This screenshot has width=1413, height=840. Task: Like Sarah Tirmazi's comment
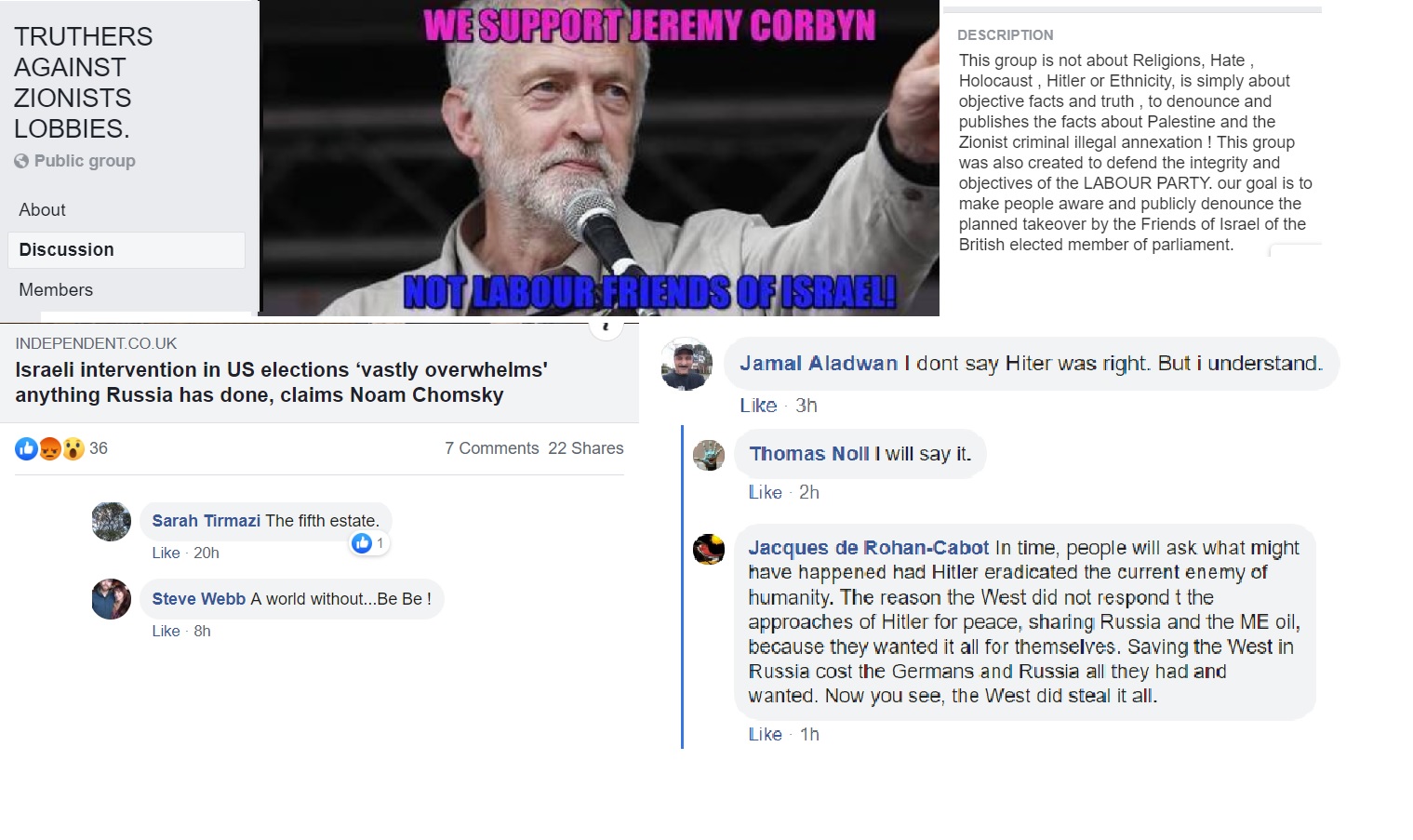click(x=166, y=553)
